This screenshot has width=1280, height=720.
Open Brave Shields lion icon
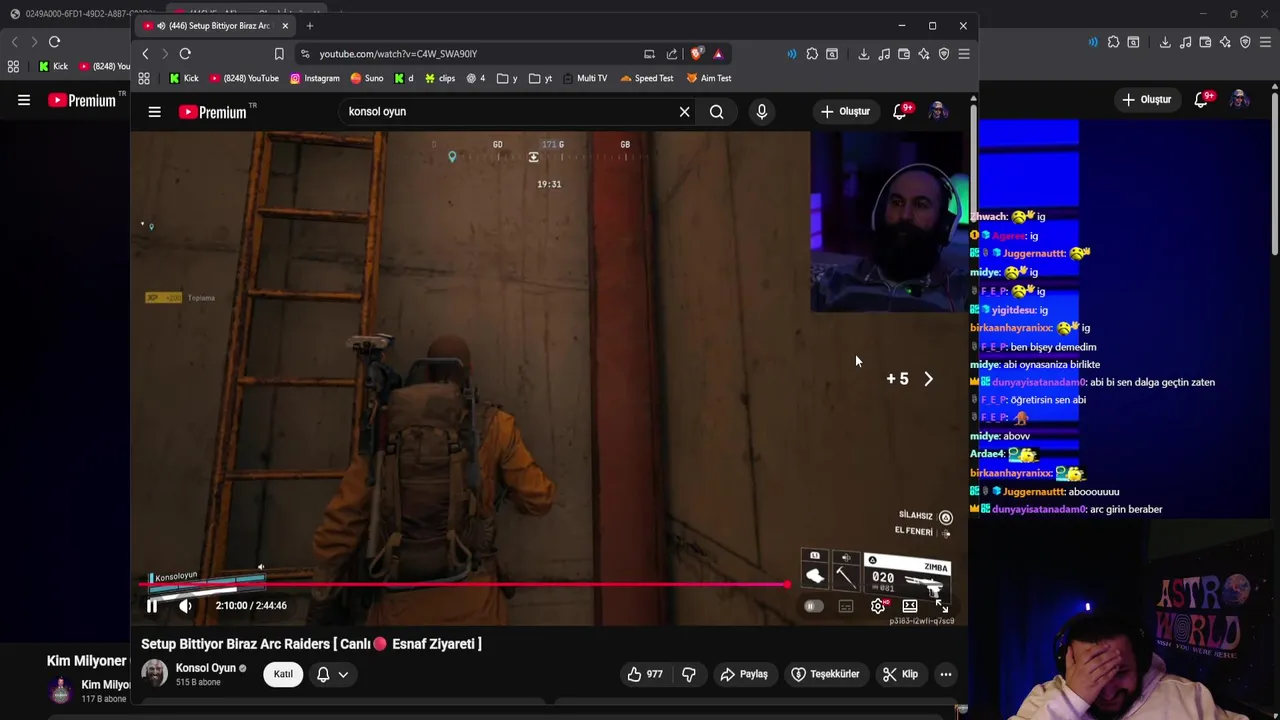697,54
